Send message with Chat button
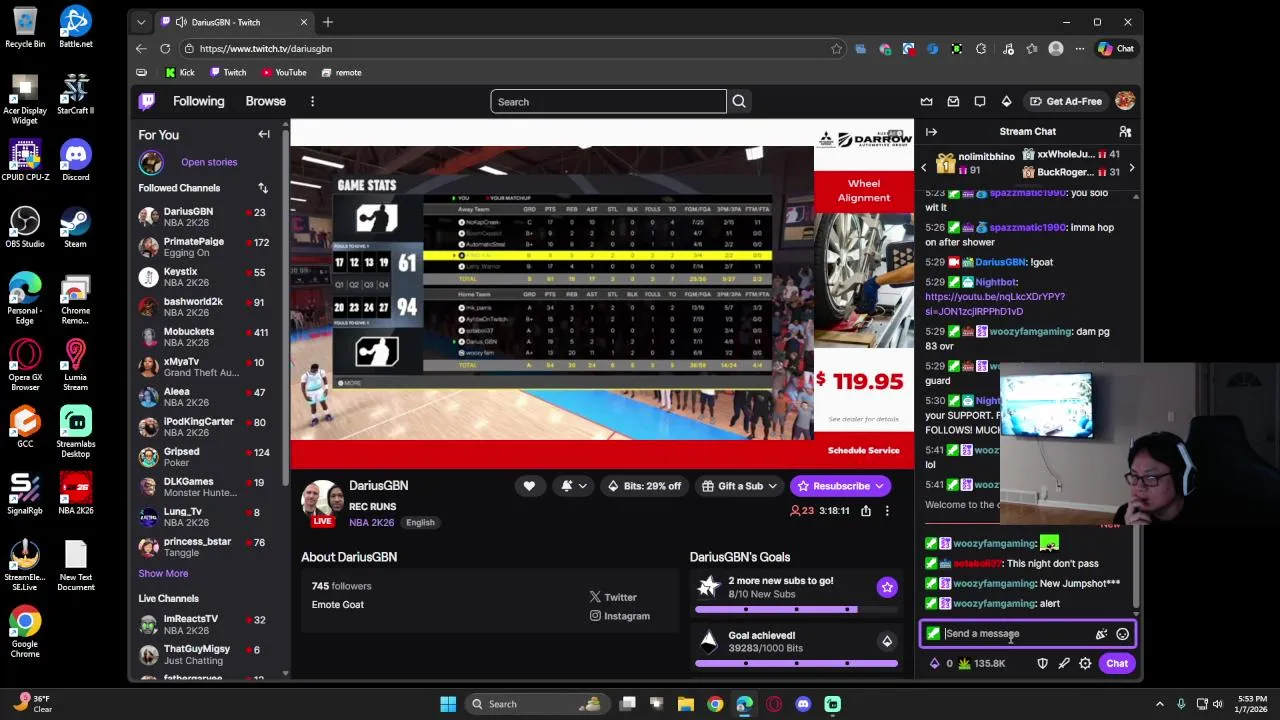The image size is (1280, 720). (x=1117, y=663)
